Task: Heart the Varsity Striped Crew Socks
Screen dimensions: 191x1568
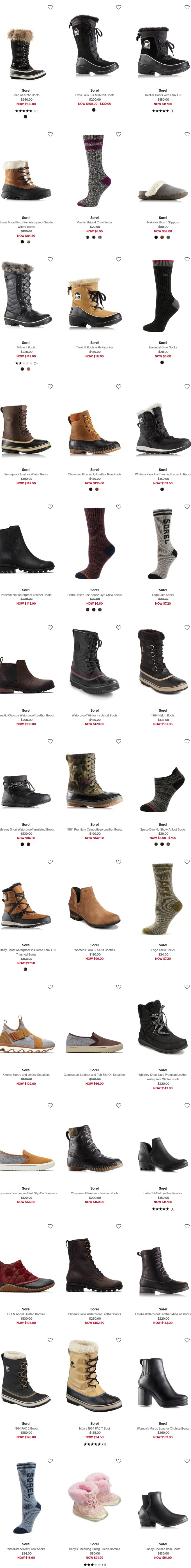Action: 119,134
